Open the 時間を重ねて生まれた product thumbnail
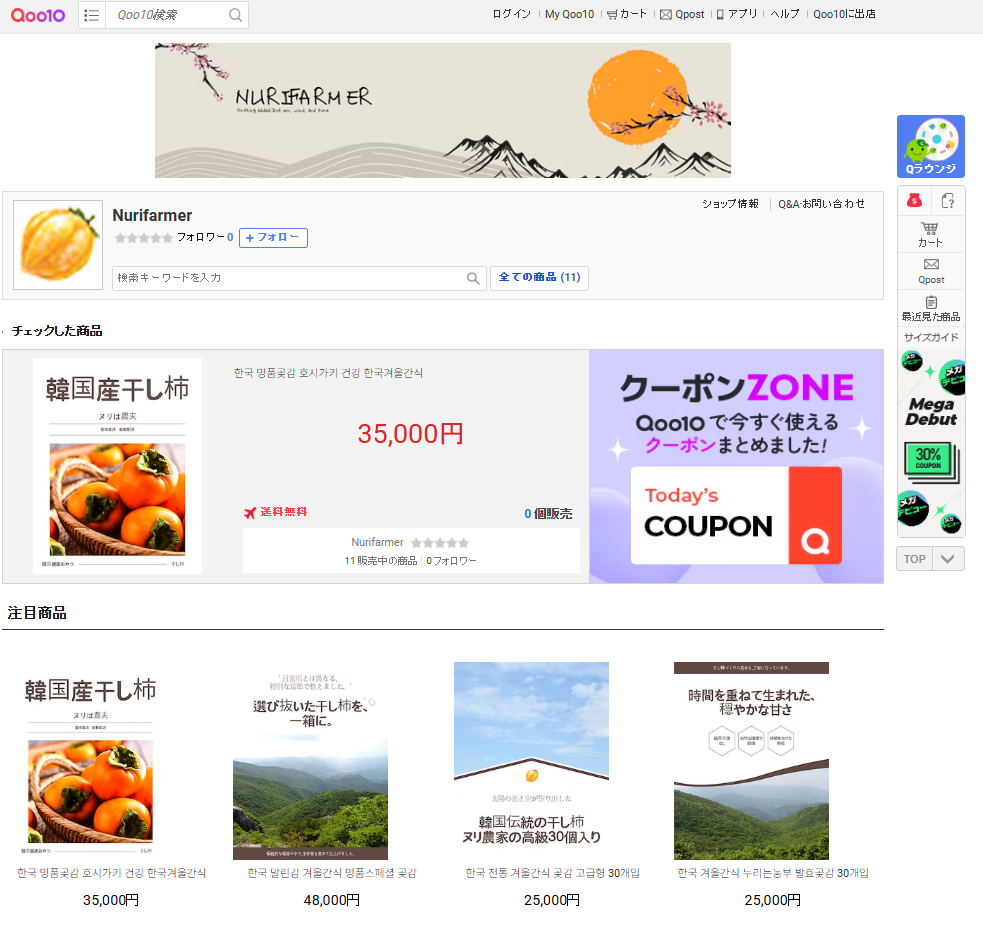983x928 pixels. (751, 761)
